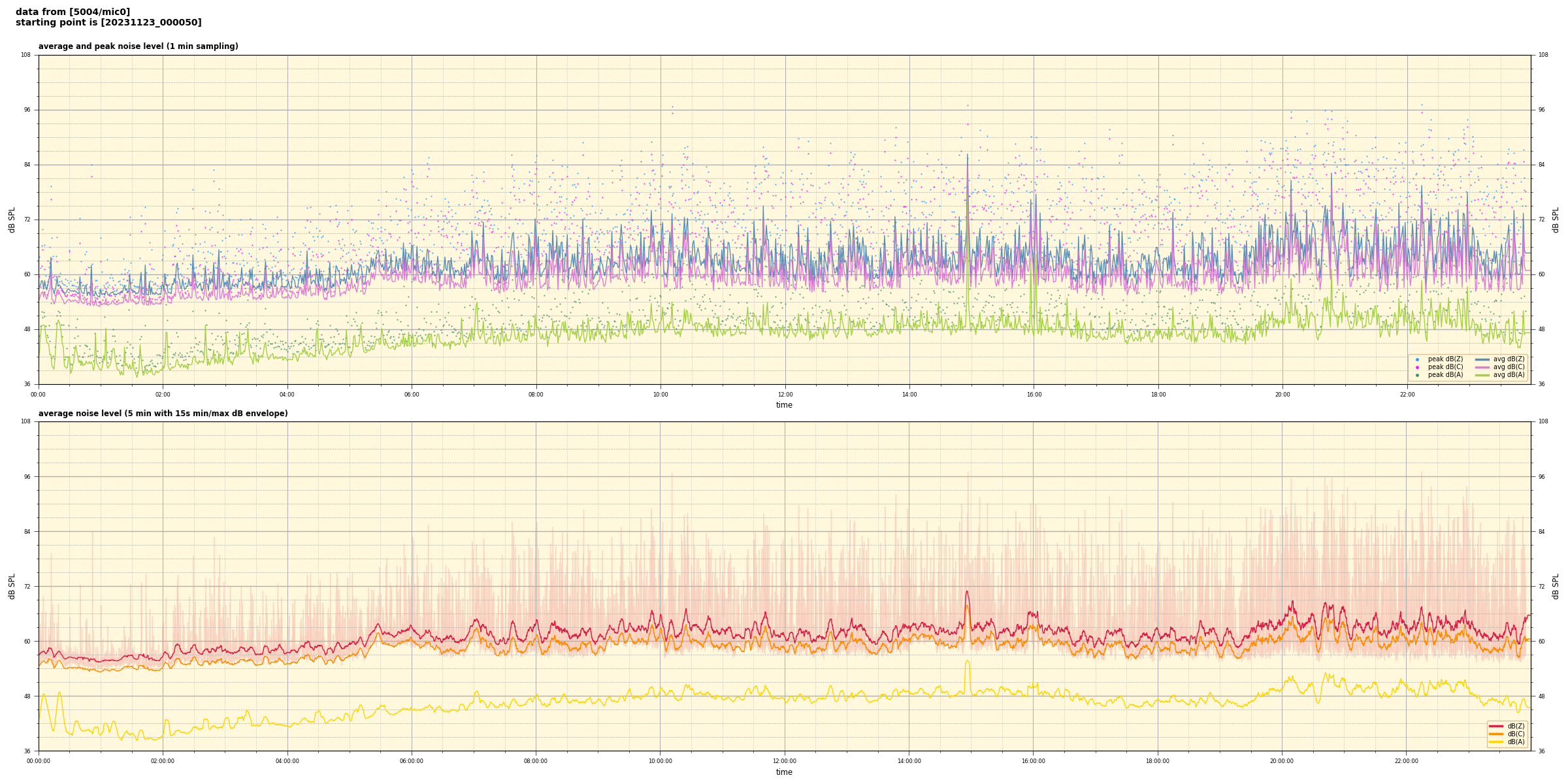Click the 'starting point is [20231123_000050]' text
The image size is (1568, 784).
(108, 23)
